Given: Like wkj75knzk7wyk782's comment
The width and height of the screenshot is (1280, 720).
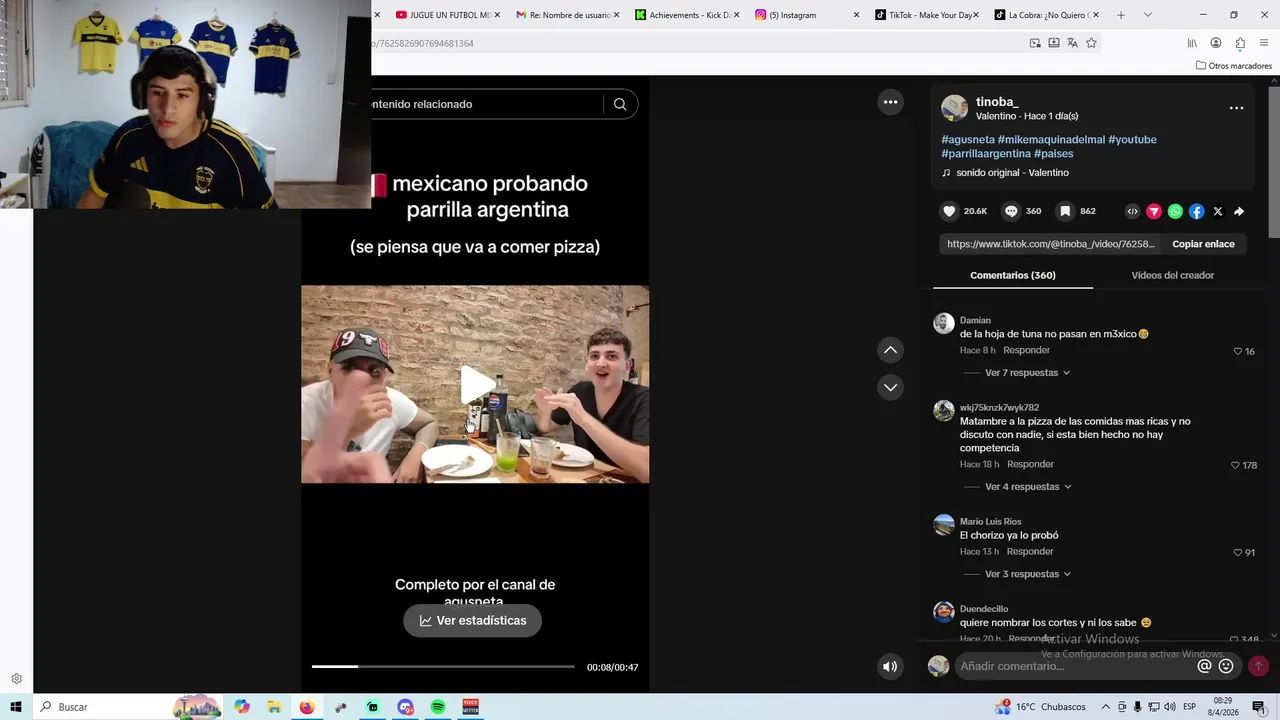Looking at the screenshot, I should coord(1236,465).
